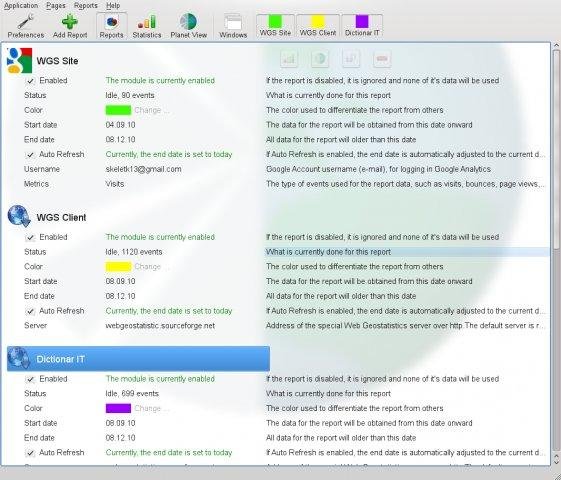Click the purple Dictionar IT color swatch

pos(118,408)
